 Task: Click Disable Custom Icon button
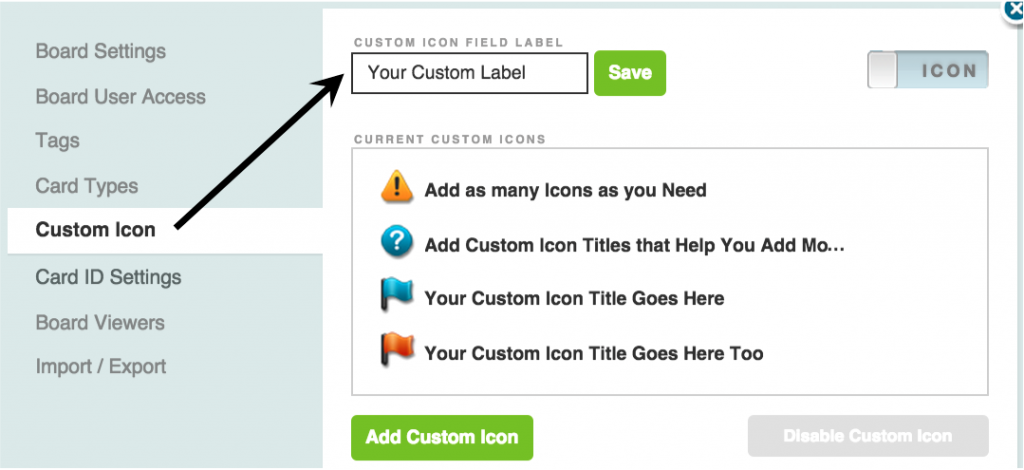click(868, 435)
